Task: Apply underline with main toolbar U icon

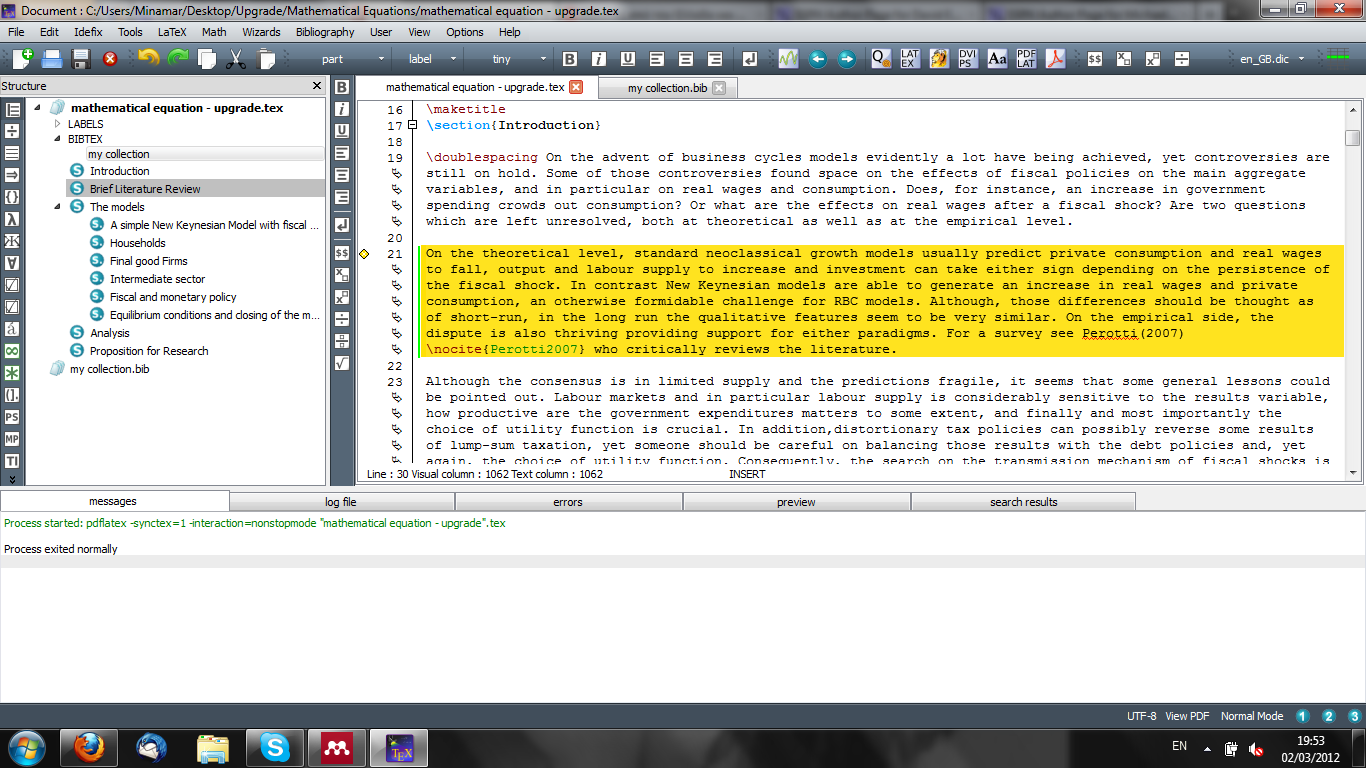Action: [x=628, y=59]
